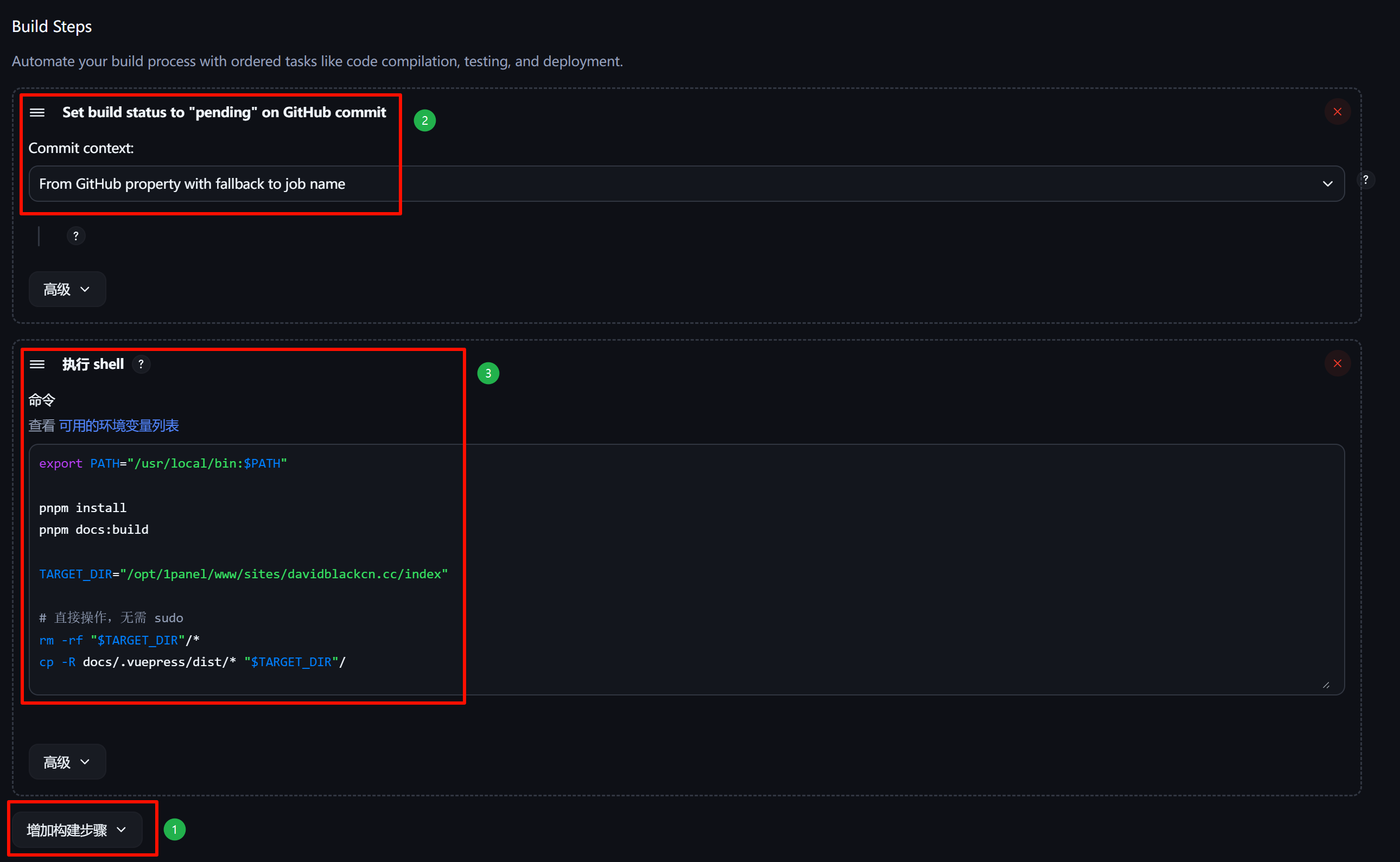The image size is (1400, 862).
Task: Click drag handle of GitHub pending status step
Action: [37, 112]
